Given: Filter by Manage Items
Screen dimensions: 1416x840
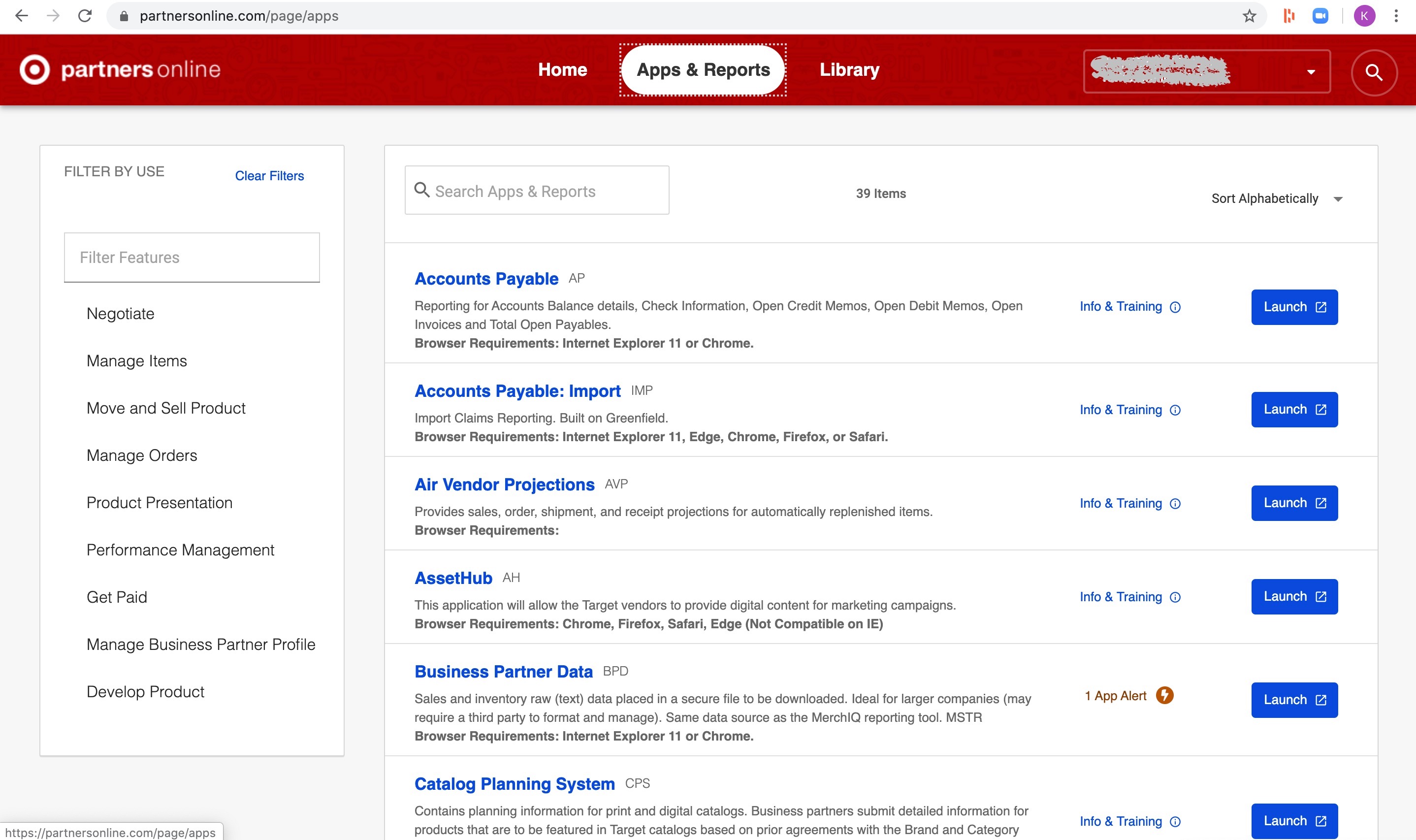Looking at the screenshot, I should click(136, 360).
